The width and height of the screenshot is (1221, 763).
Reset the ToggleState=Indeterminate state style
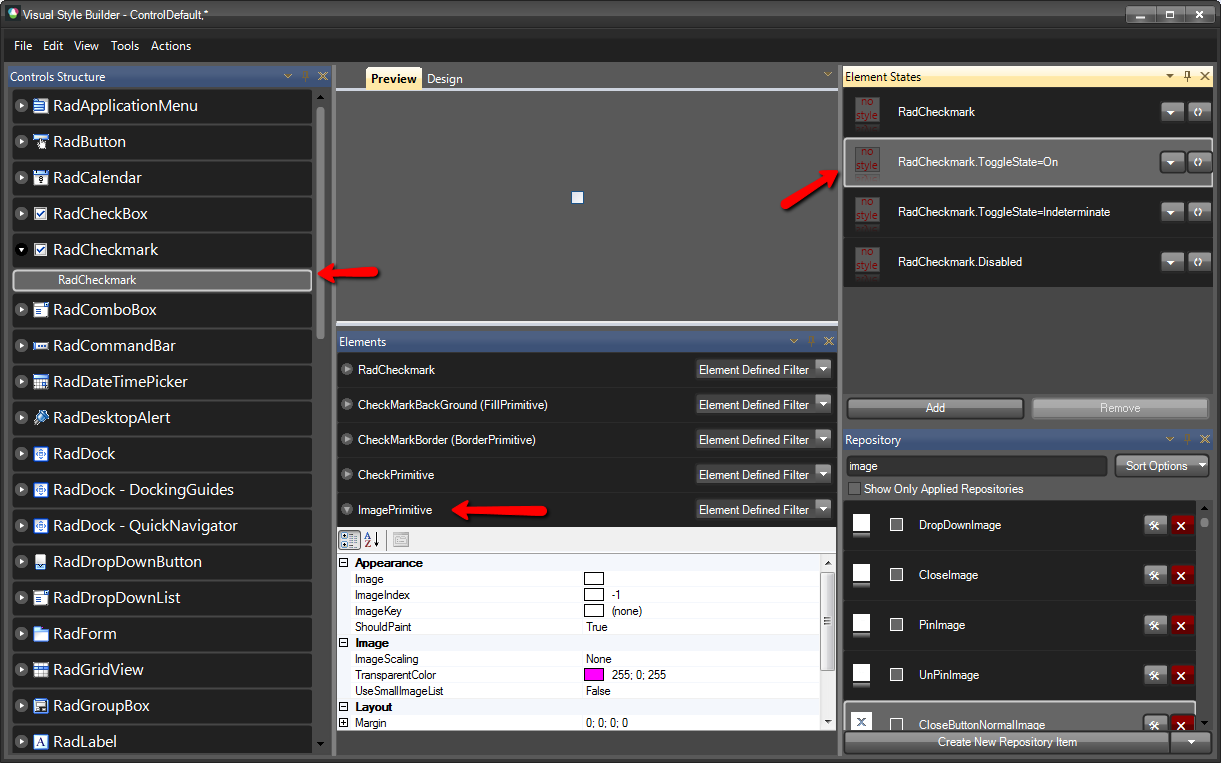pyautogui.click(x=1199, y=212)
